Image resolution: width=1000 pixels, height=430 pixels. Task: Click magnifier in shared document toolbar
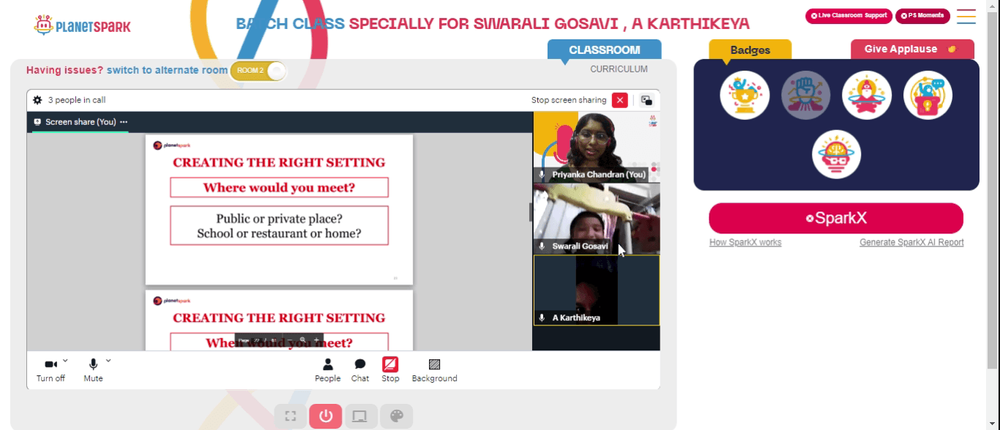[302, 340]
